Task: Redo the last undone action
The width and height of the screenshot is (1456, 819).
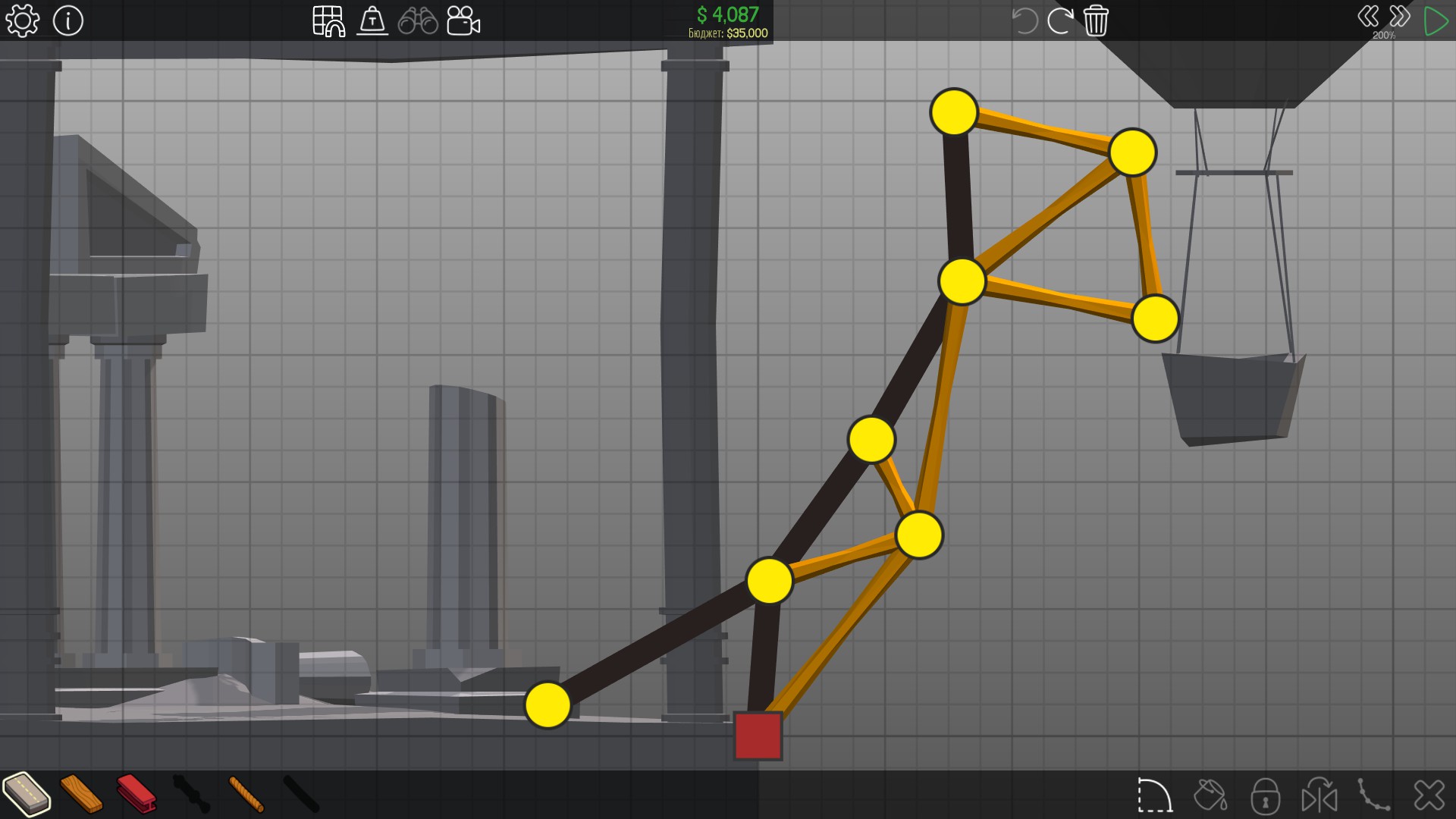Action: tap(1059, 20)
